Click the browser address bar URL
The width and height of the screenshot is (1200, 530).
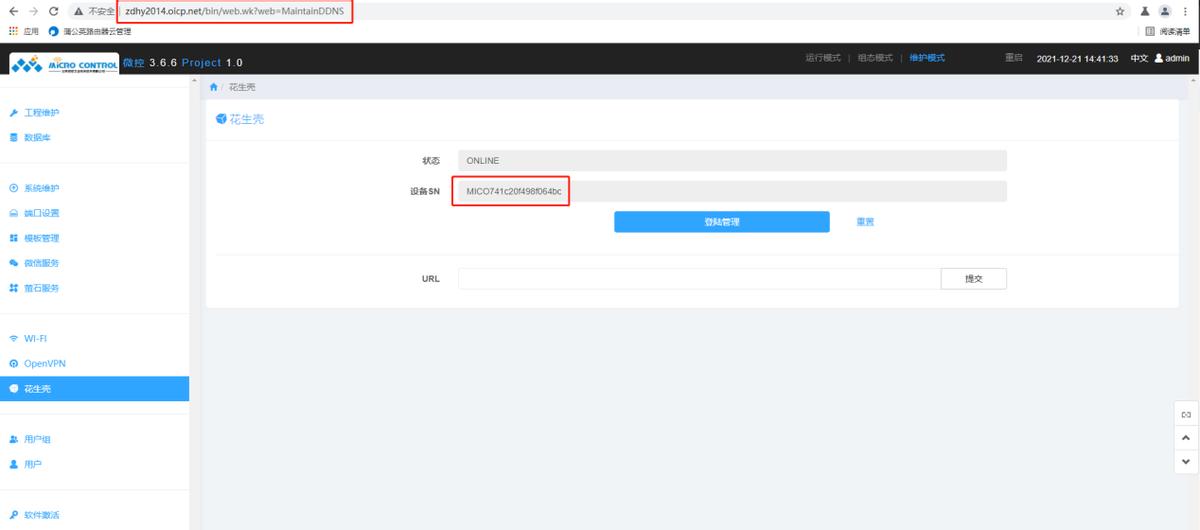[x=235, y=11]
